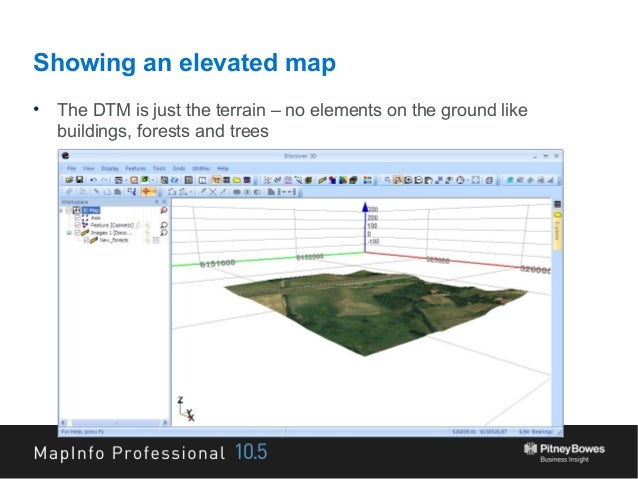The width and height of the screenshot is (638, 479).
Task: Click the yellow folder toolbar icon
Action: click(x=237, y=180)
